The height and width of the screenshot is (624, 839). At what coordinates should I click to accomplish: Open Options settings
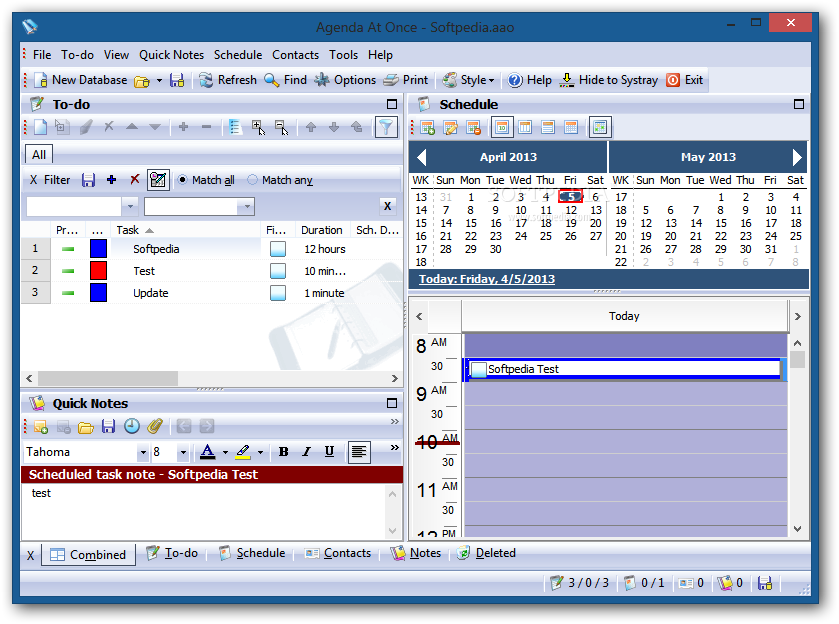345,80
